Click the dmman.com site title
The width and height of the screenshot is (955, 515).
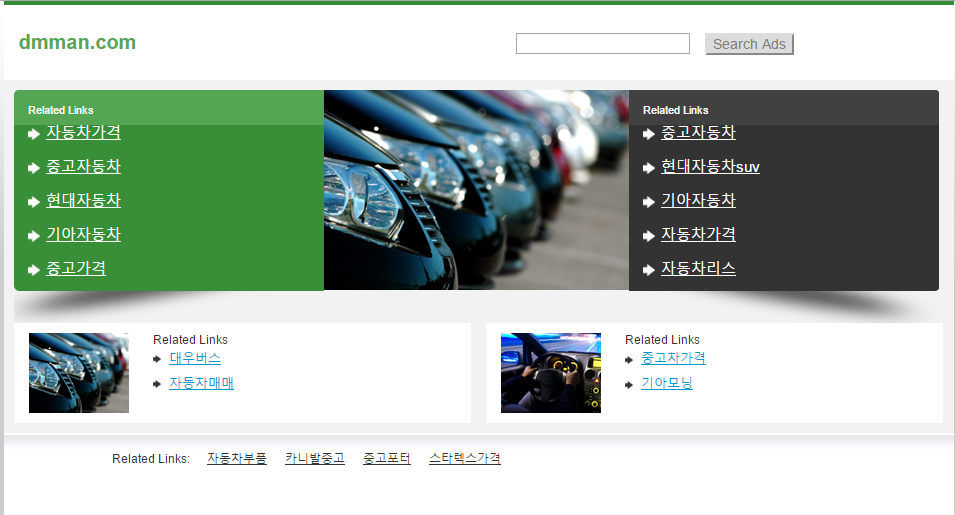(x=77, y=43)
